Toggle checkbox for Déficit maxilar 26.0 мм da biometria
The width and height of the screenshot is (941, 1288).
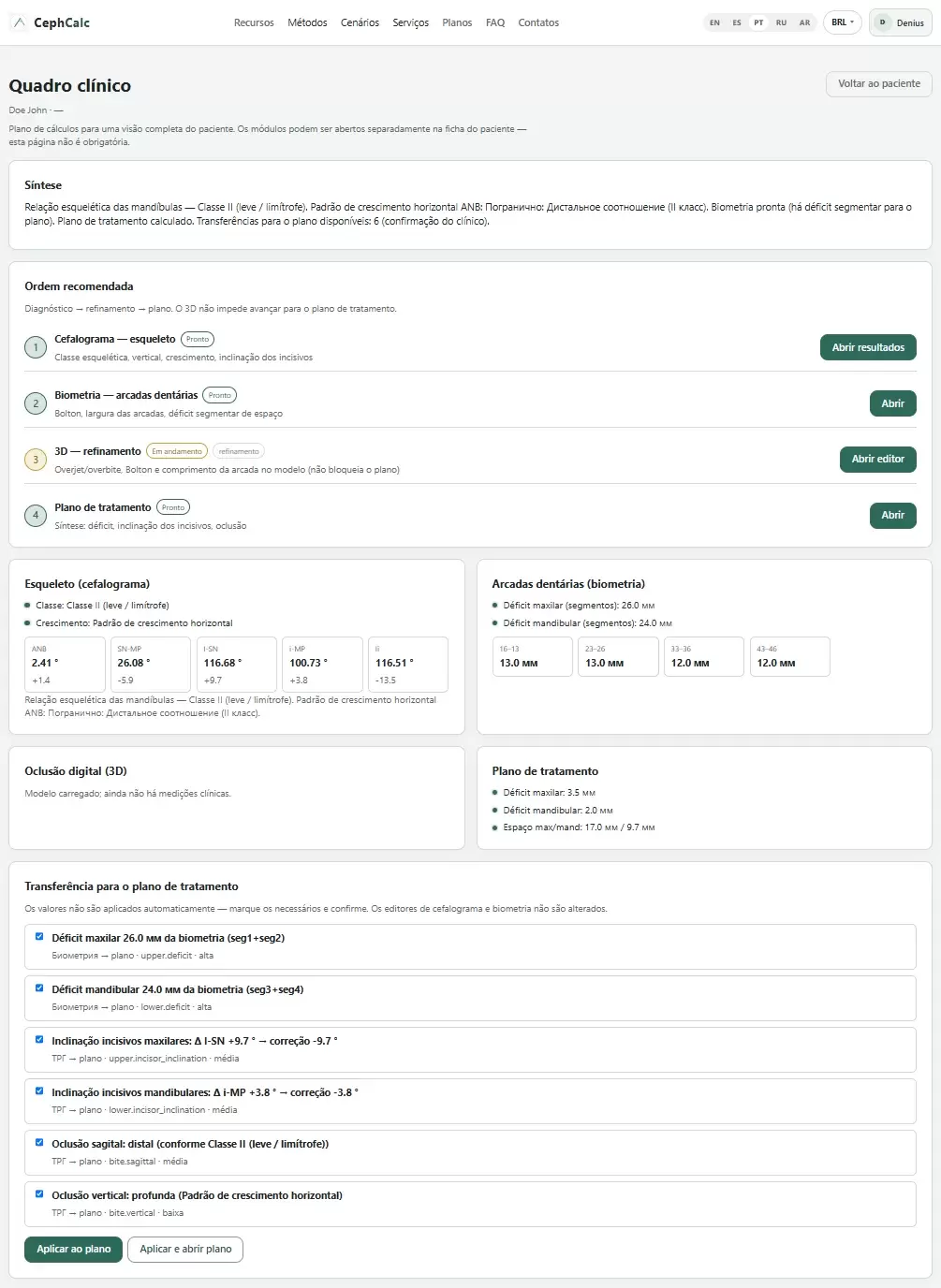(39, 936)
